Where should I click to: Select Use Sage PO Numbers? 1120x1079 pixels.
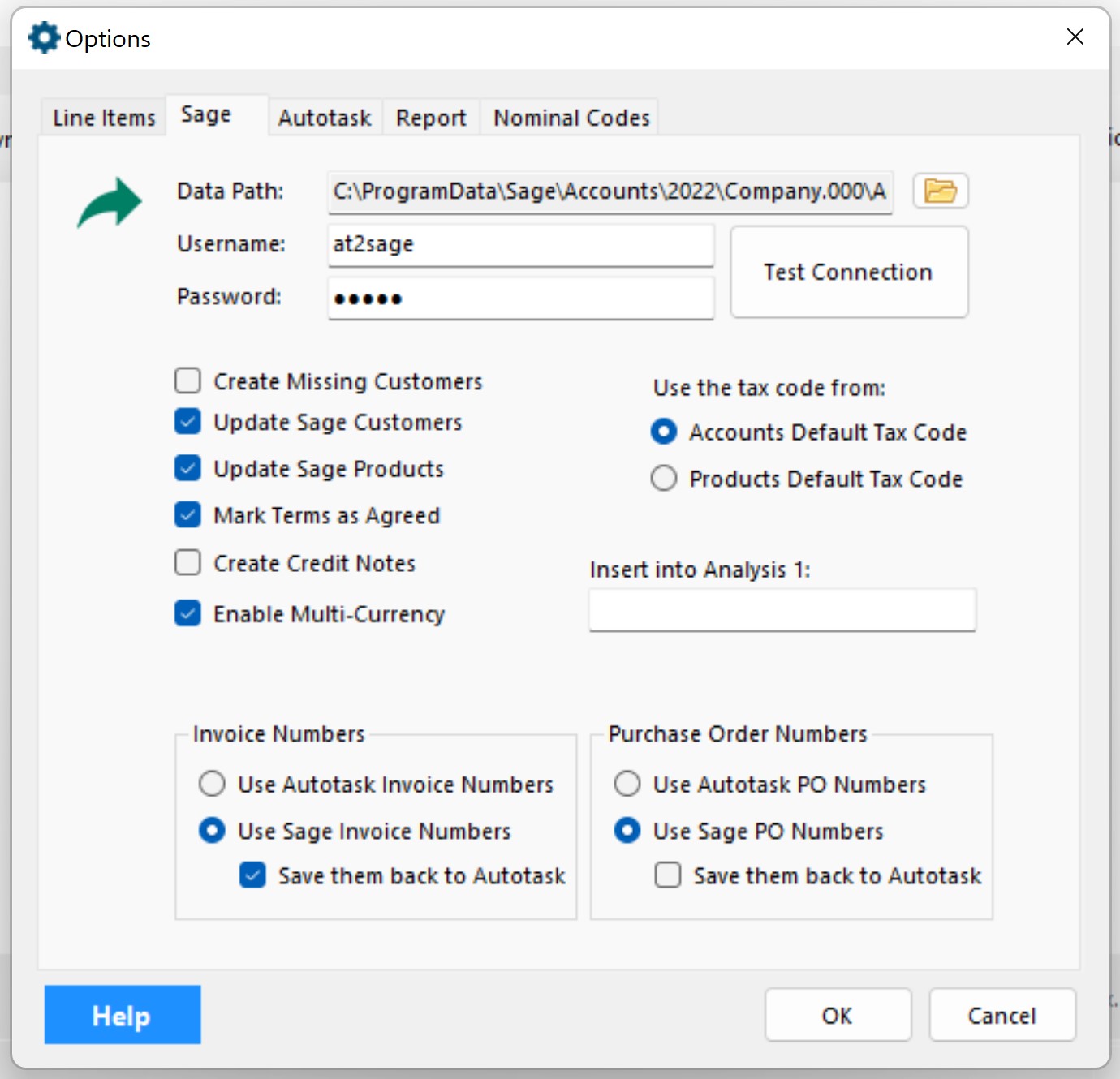pyautogui.click(x=627, y=831)
